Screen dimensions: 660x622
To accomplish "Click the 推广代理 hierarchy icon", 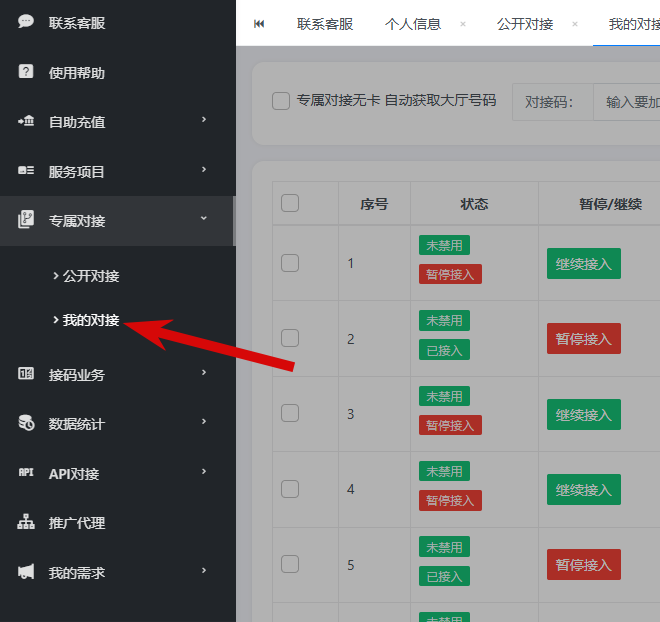I will pos(26,521).
